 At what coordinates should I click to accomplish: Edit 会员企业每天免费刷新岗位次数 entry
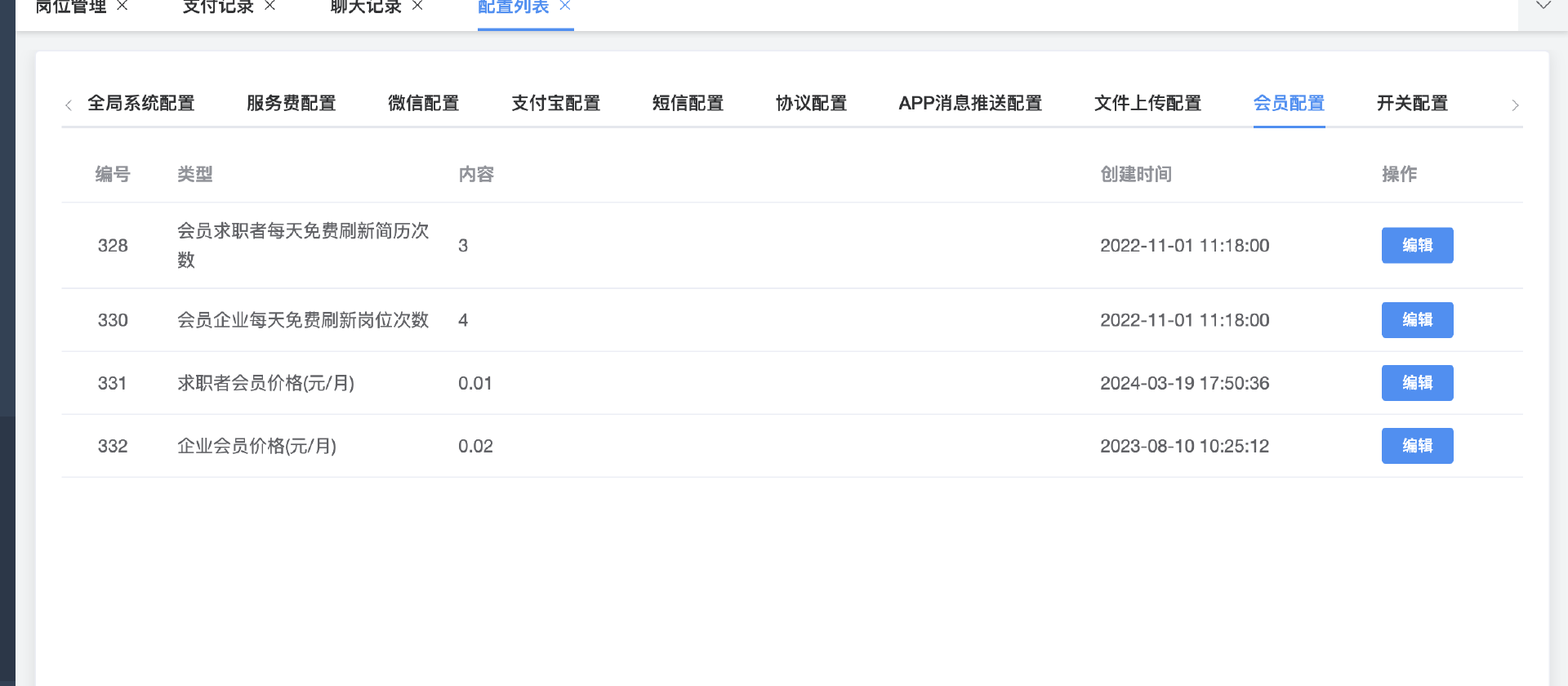point(1417,320)
